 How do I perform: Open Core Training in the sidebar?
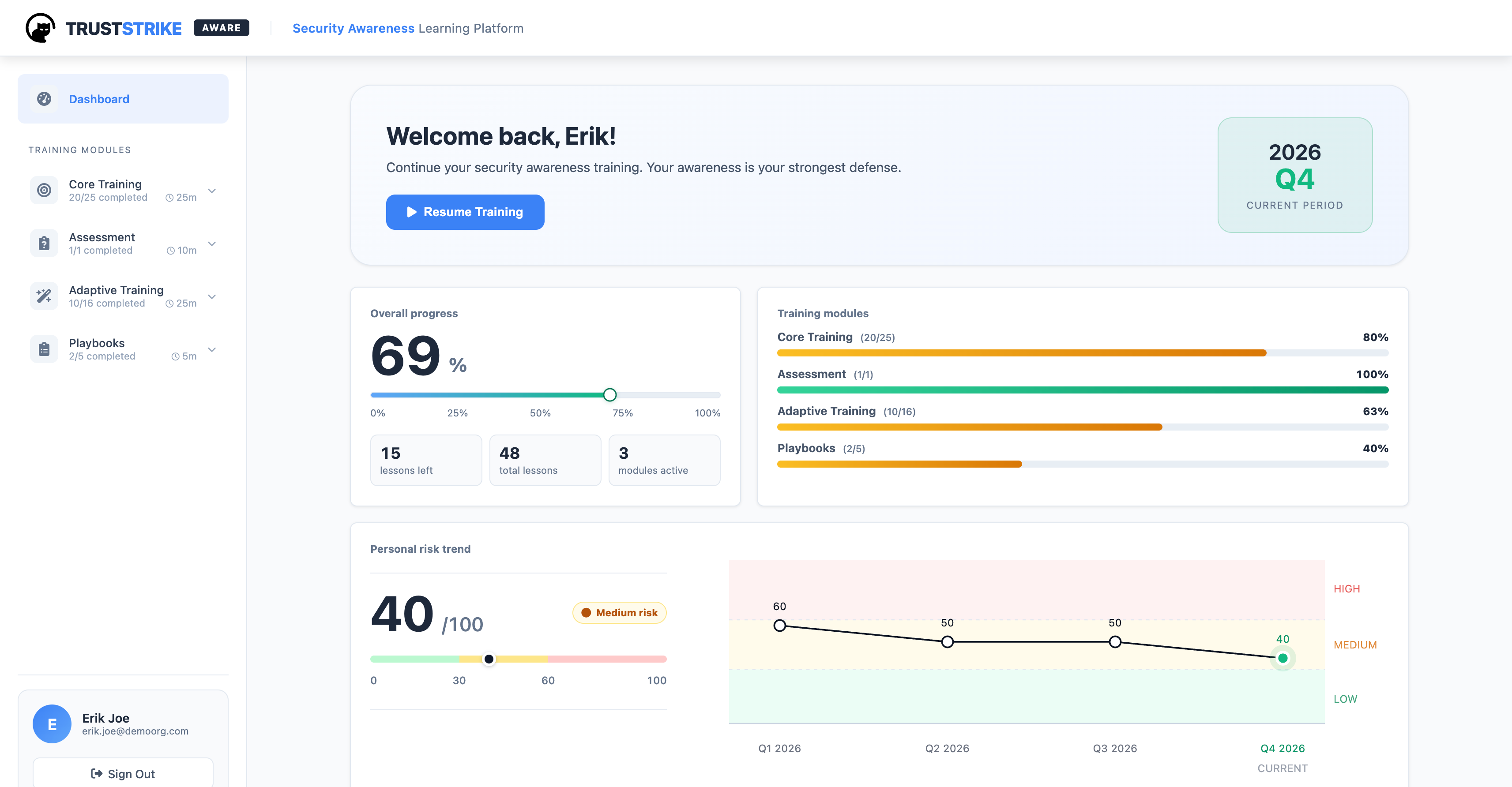123,190
